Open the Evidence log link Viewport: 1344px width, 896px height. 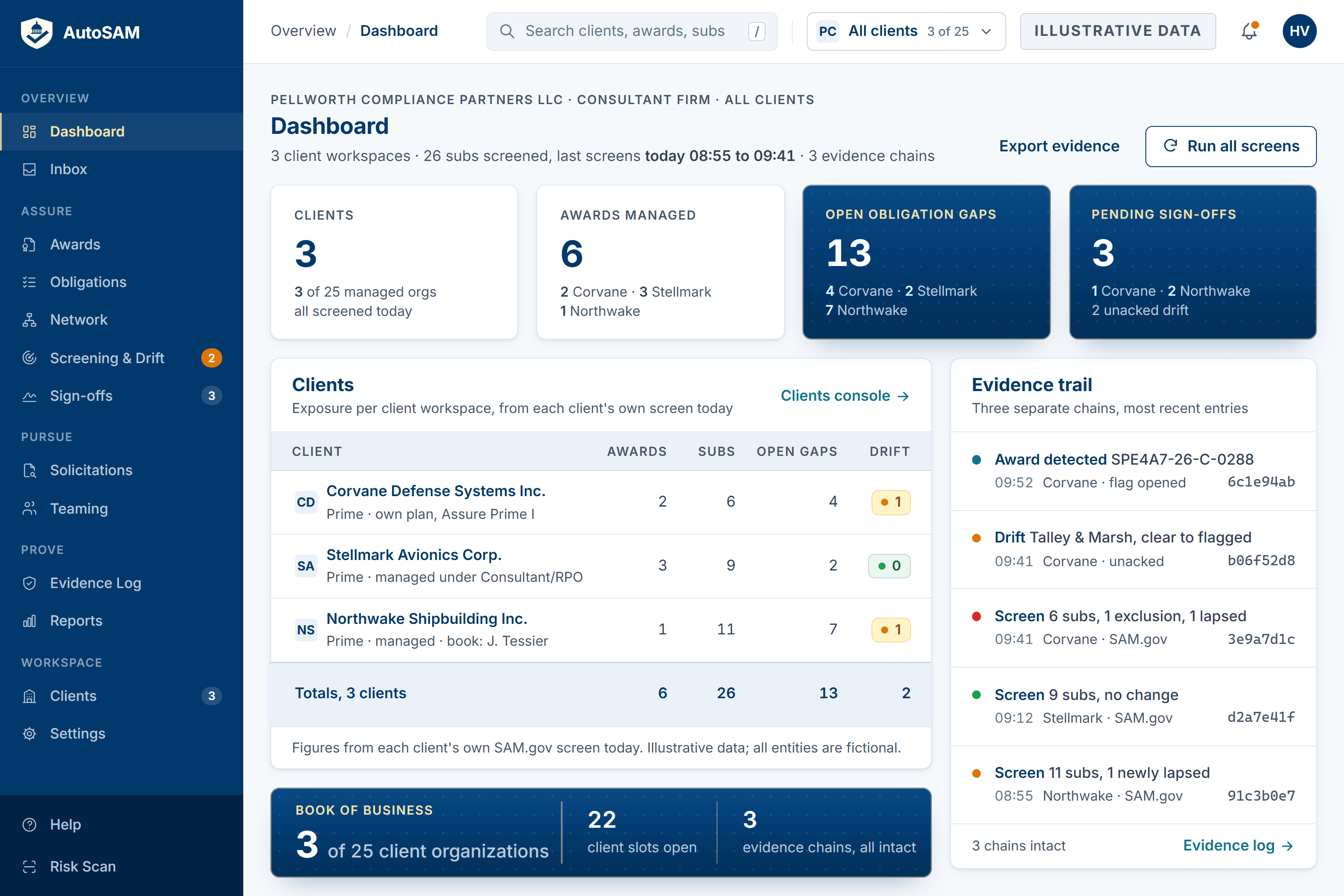pos(1238,845)
